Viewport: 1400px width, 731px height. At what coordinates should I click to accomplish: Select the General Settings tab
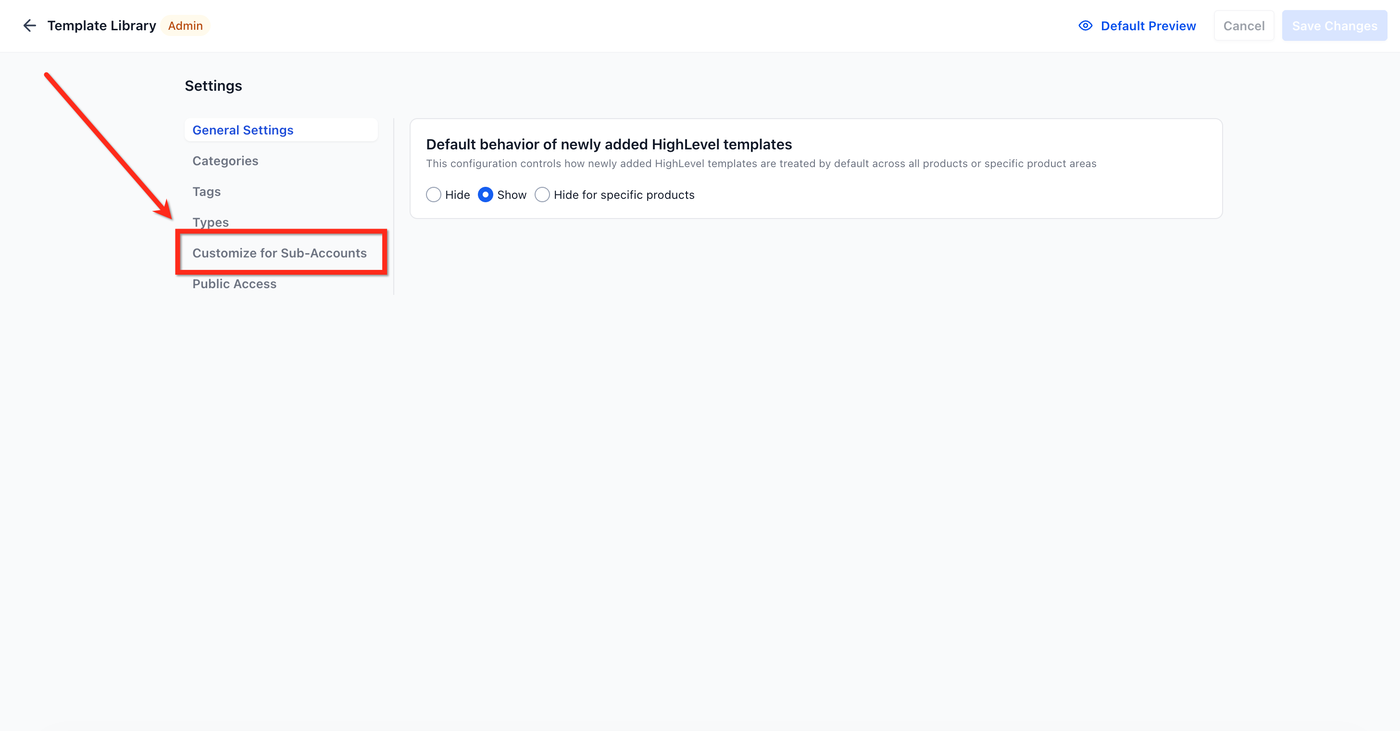point(243,130)
